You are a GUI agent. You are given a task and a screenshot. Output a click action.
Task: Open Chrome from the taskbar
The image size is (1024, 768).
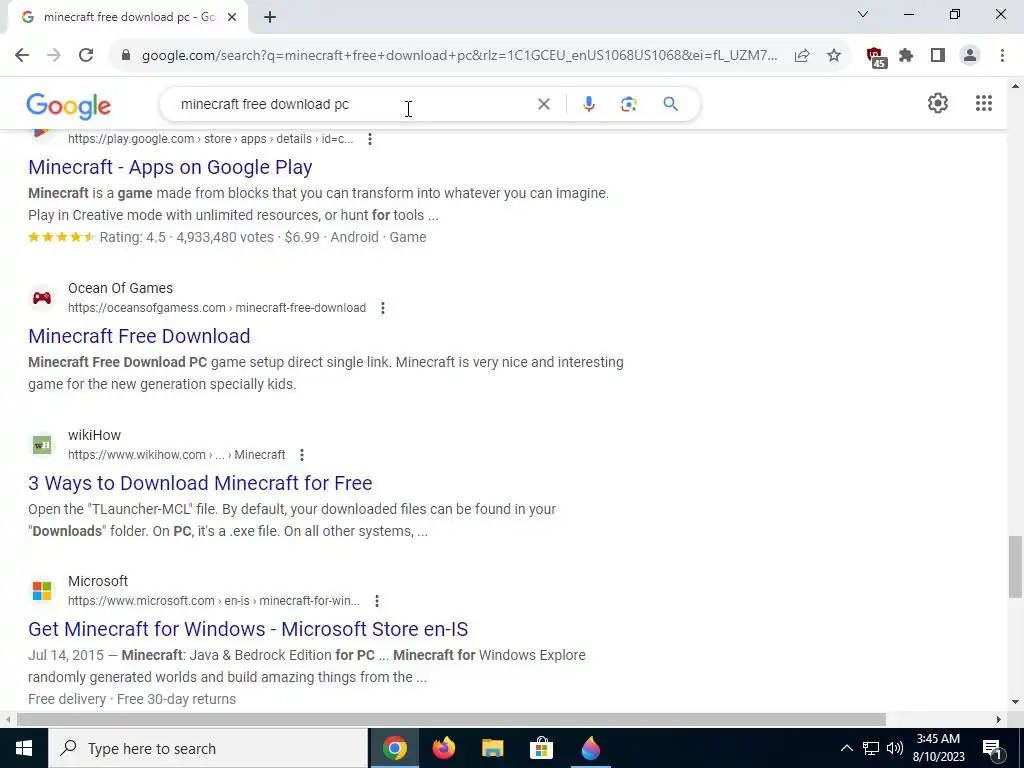(x=394, y=748)
